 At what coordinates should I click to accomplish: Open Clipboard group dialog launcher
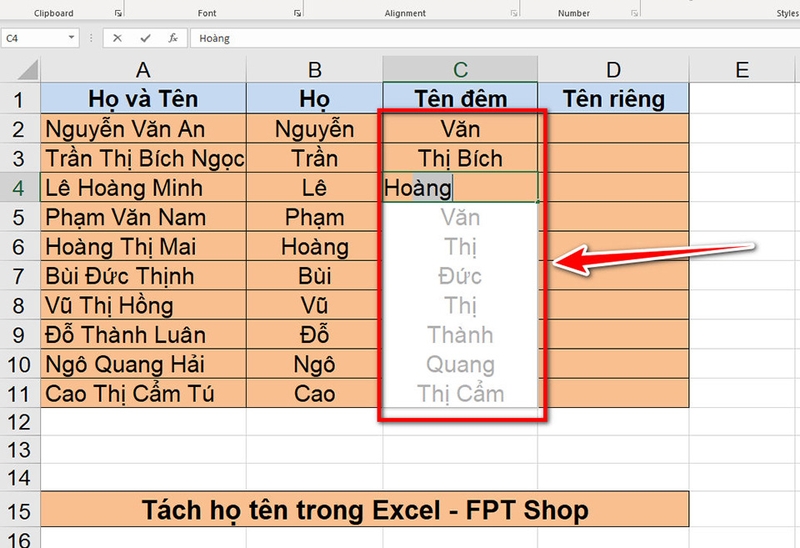tap(118, 13)
